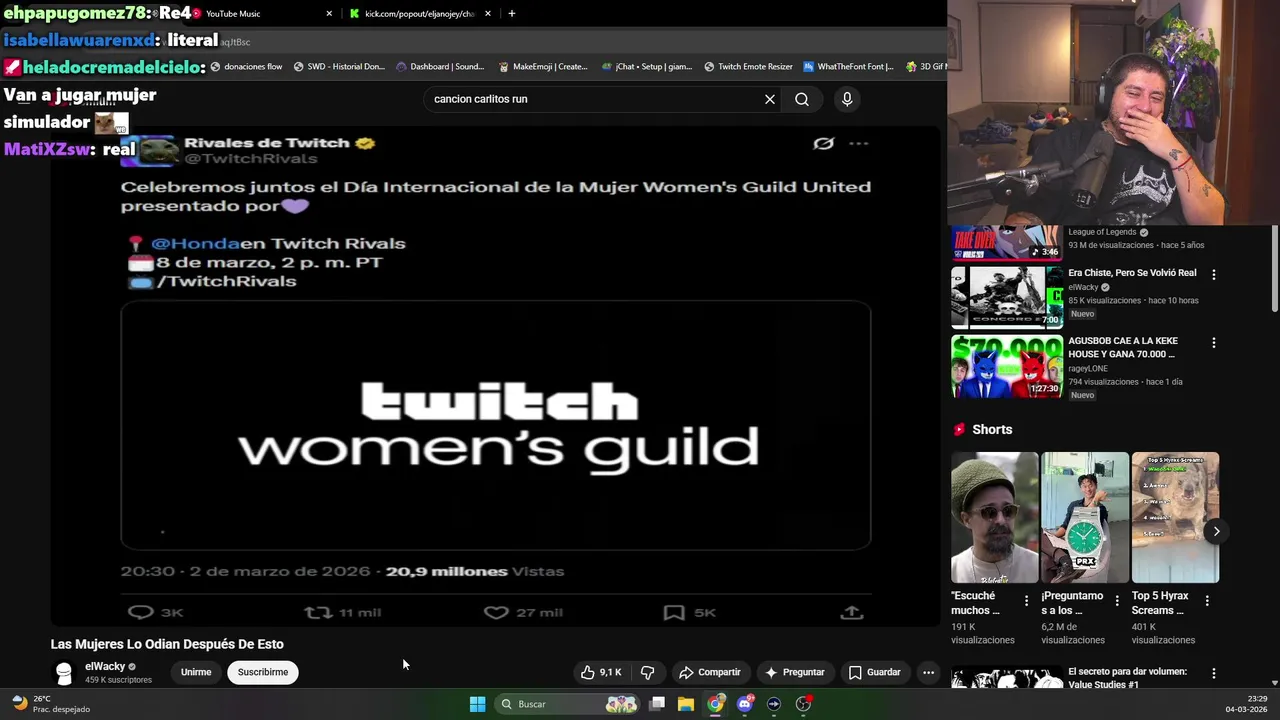This screenshot has width=1280, height=720.
Task: Click the tweet bookmark icon
Action: [x=674, y=612]
